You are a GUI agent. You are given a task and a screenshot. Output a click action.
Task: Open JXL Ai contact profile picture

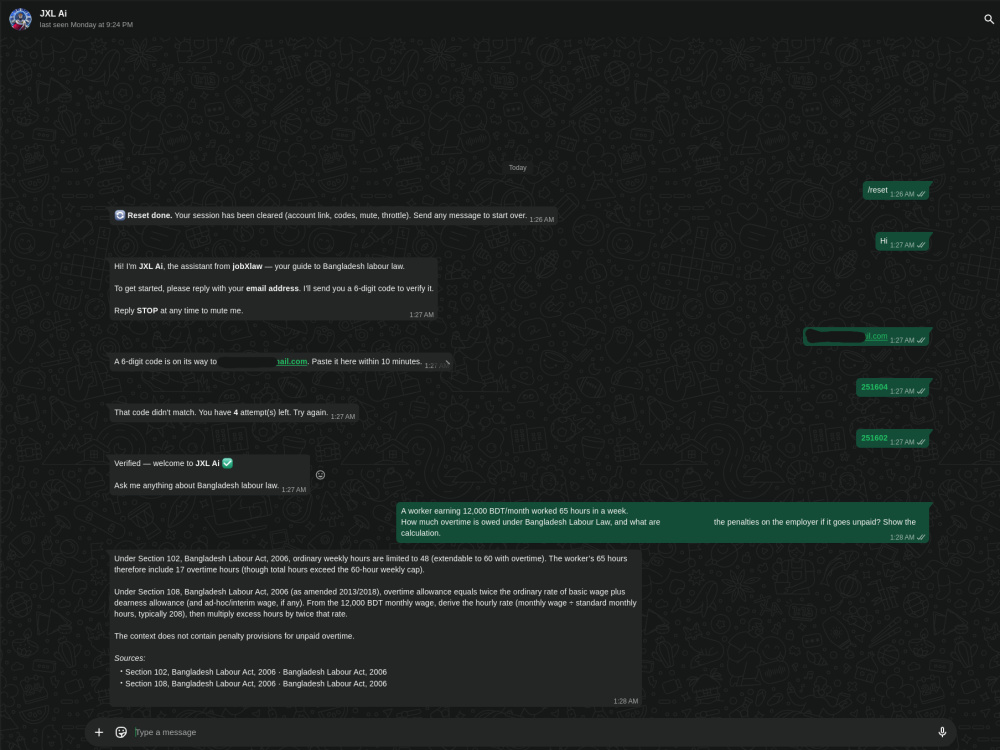tap(20, 18)
